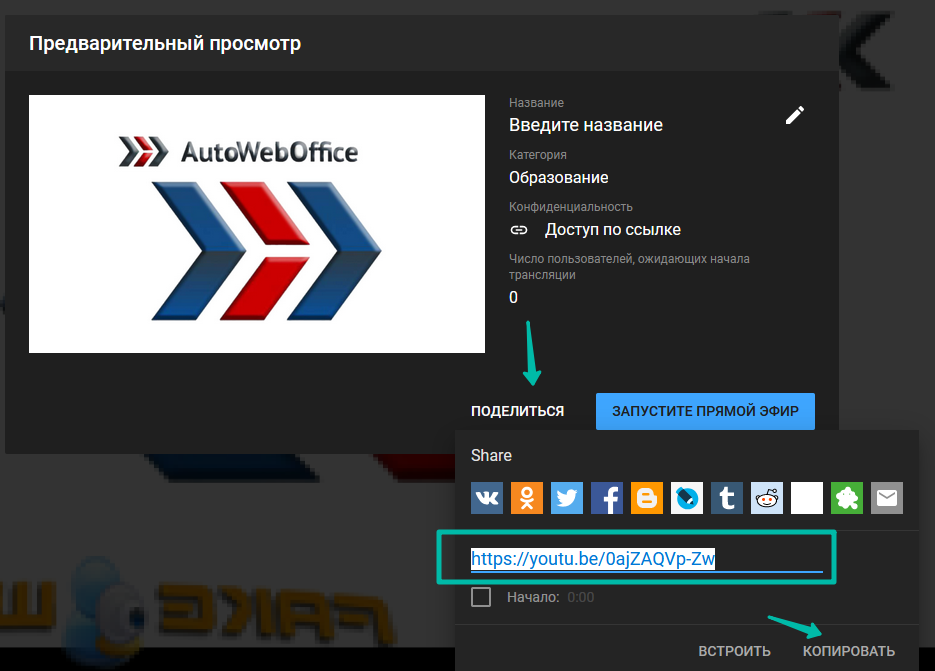Select the youtu.be link field
This screenshot has width=935, height=671.
pos(645,559)
